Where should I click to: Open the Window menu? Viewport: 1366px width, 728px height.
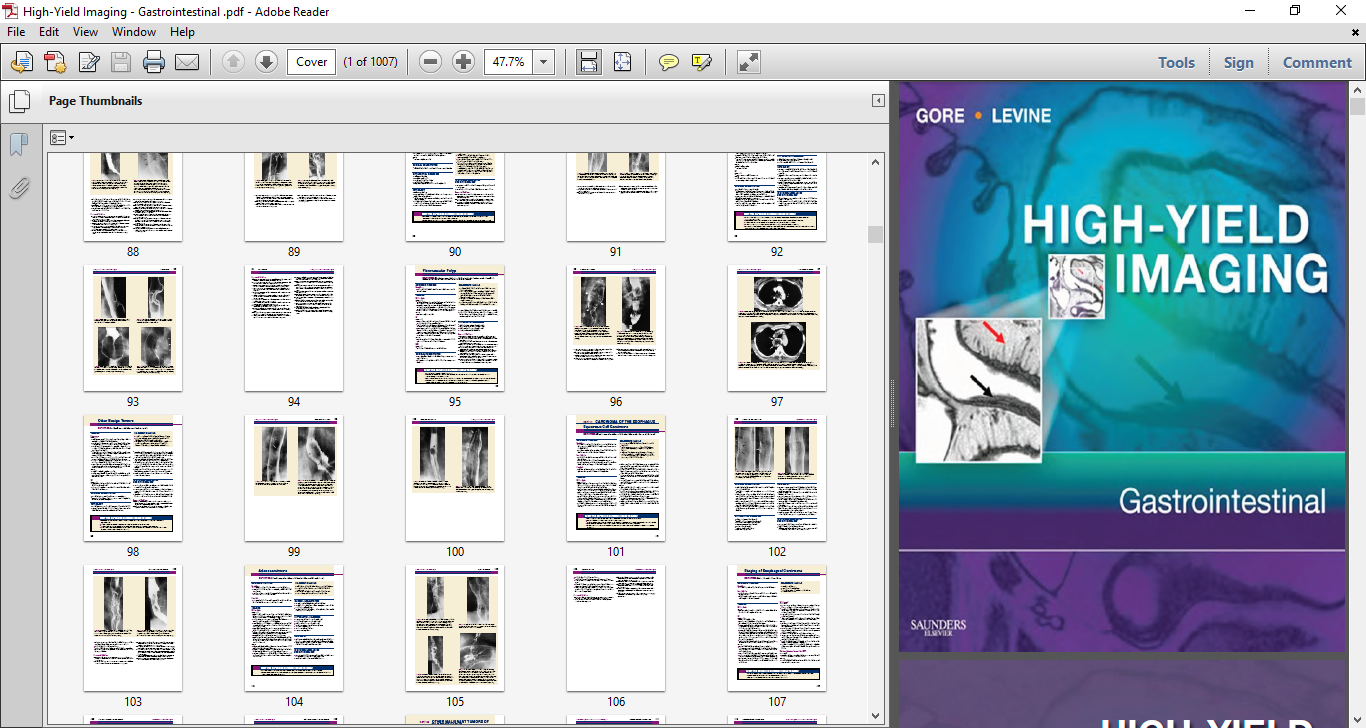pyautogui.click(x=134, y=32)
